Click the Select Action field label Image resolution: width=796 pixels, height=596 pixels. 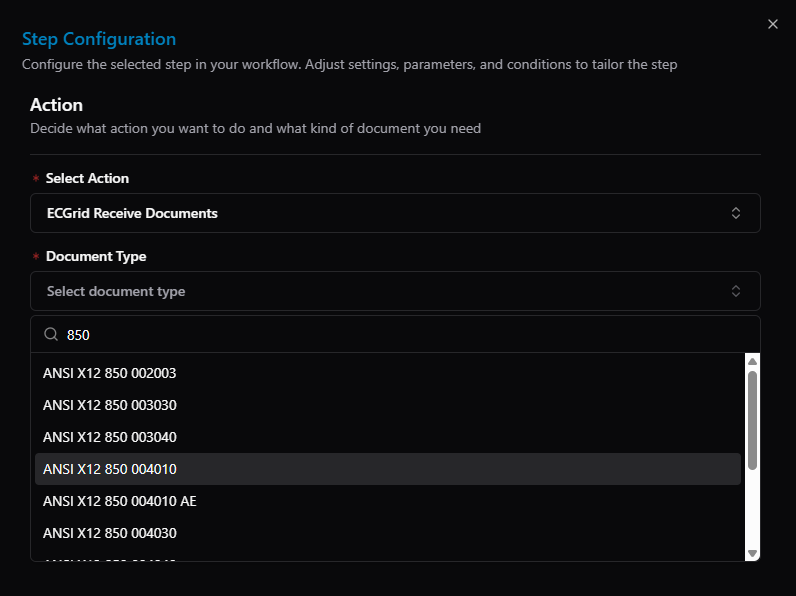87,178
